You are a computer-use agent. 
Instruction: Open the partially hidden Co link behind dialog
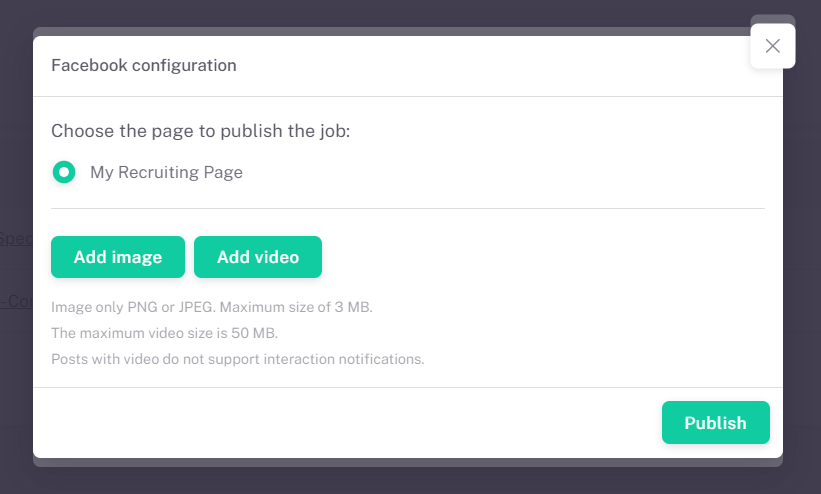pos(15,301)
